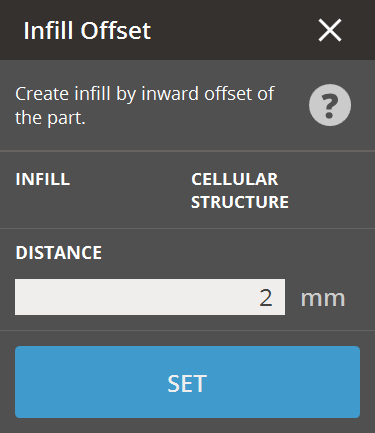This screenshot has height=433, width=375.
Task: Click the infill description text
Action: click(x=145, y=105)
